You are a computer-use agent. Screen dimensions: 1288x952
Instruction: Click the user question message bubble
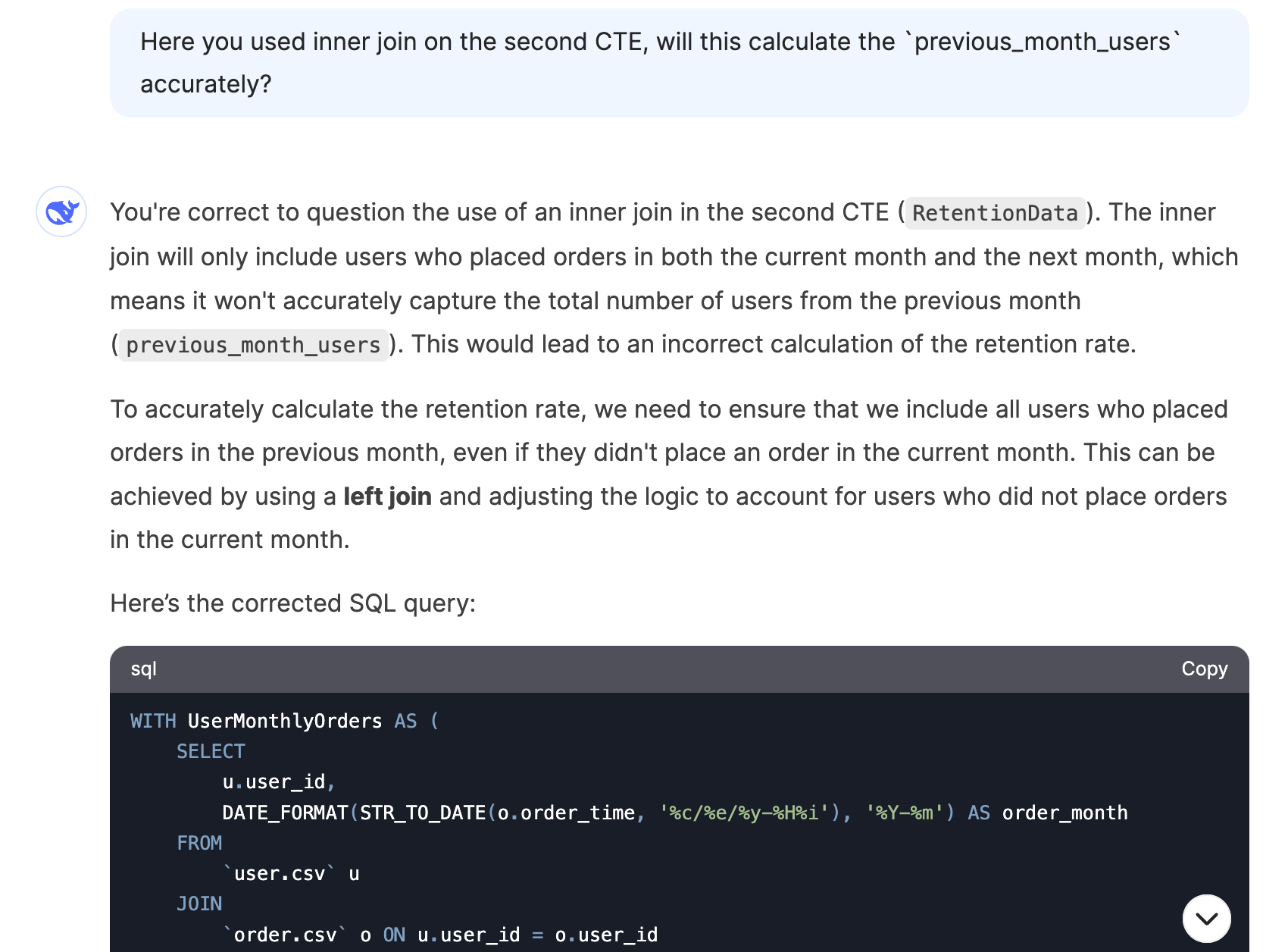(679, 63)
